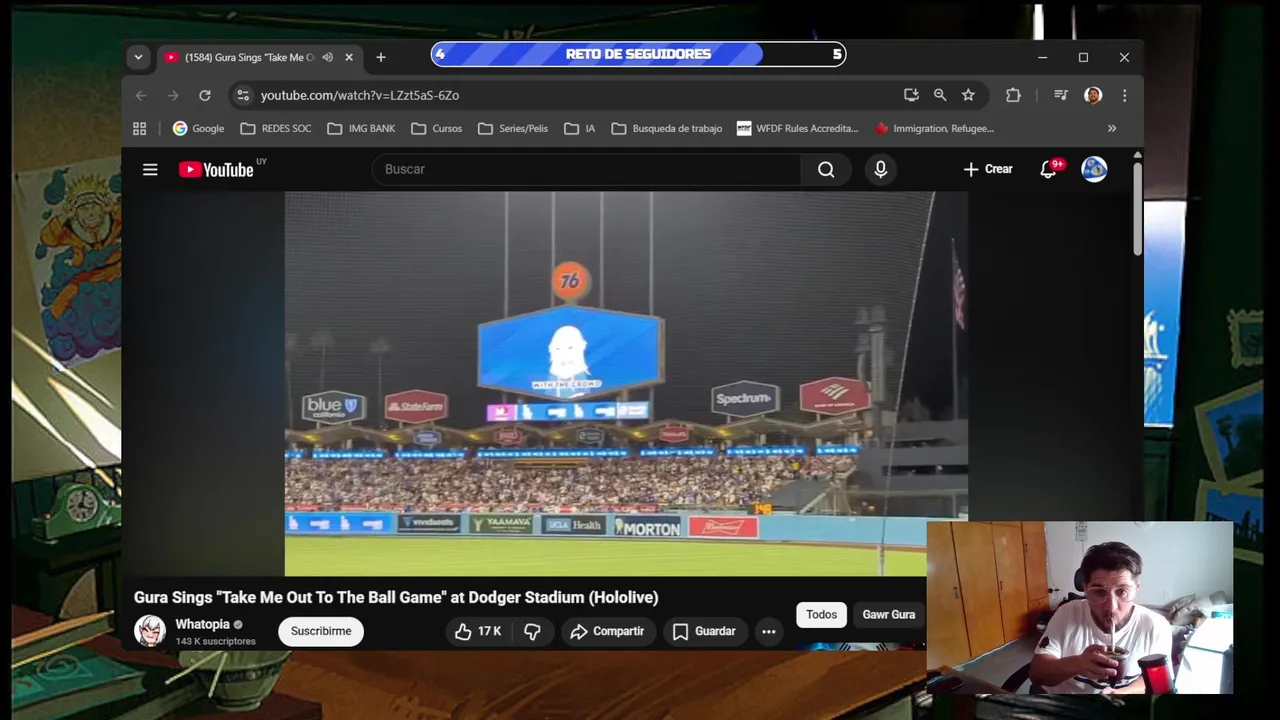This screenshot has height=720, width=1280.
Task: Dislike the video
Action: click(533, 631)
